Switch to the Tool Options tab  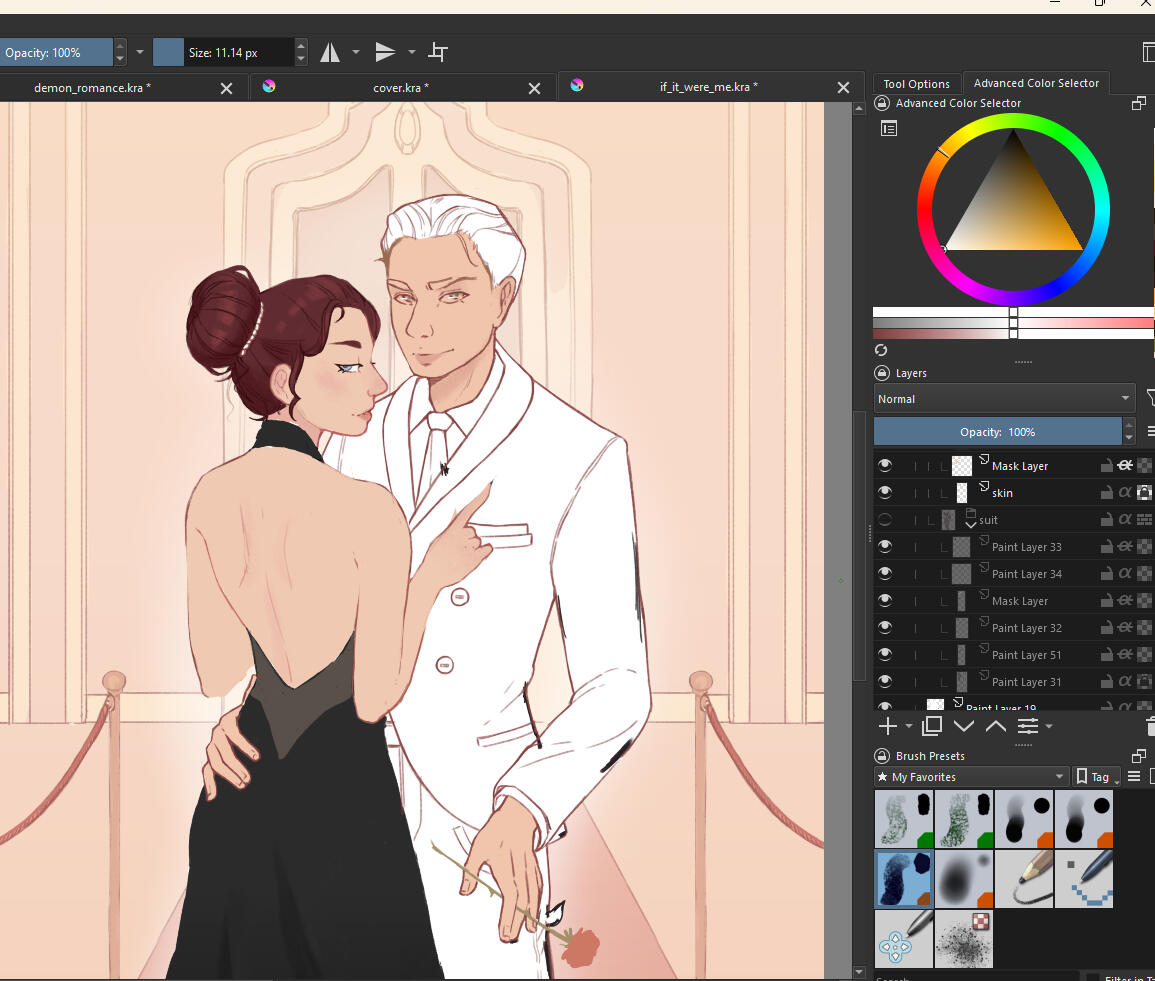point(916,84)
